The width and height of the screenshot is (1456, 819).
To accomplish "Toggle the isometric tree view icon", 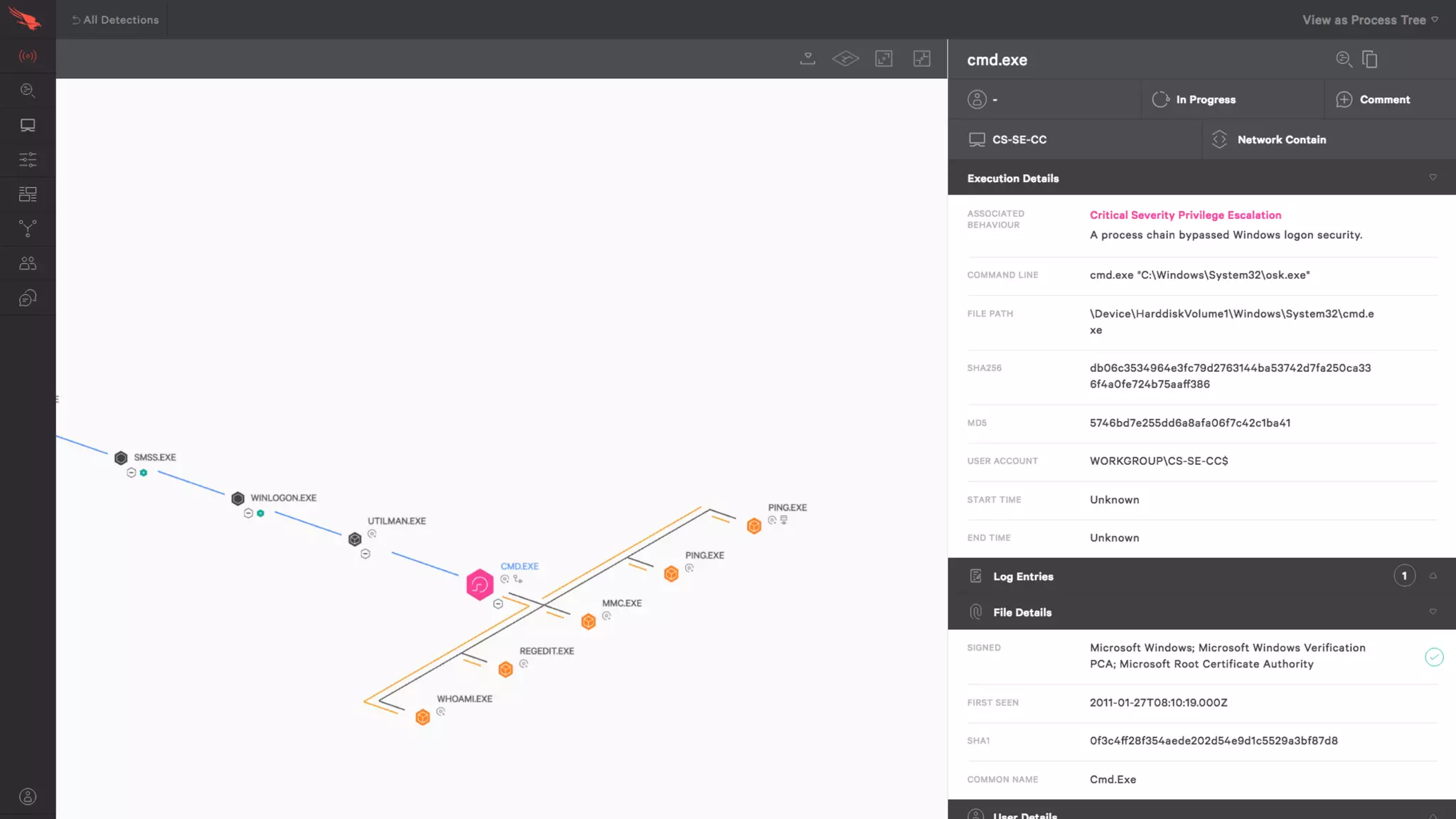I will (x=845, y=59).
